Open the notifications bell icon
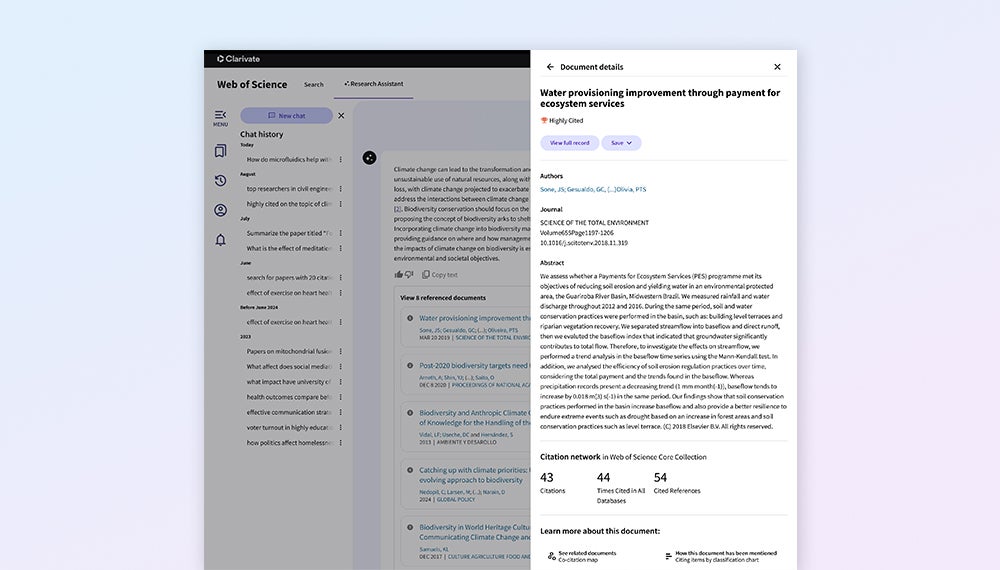Image resolution: width=1000 pixels, height=570 pixels. [x=220, y=240]
